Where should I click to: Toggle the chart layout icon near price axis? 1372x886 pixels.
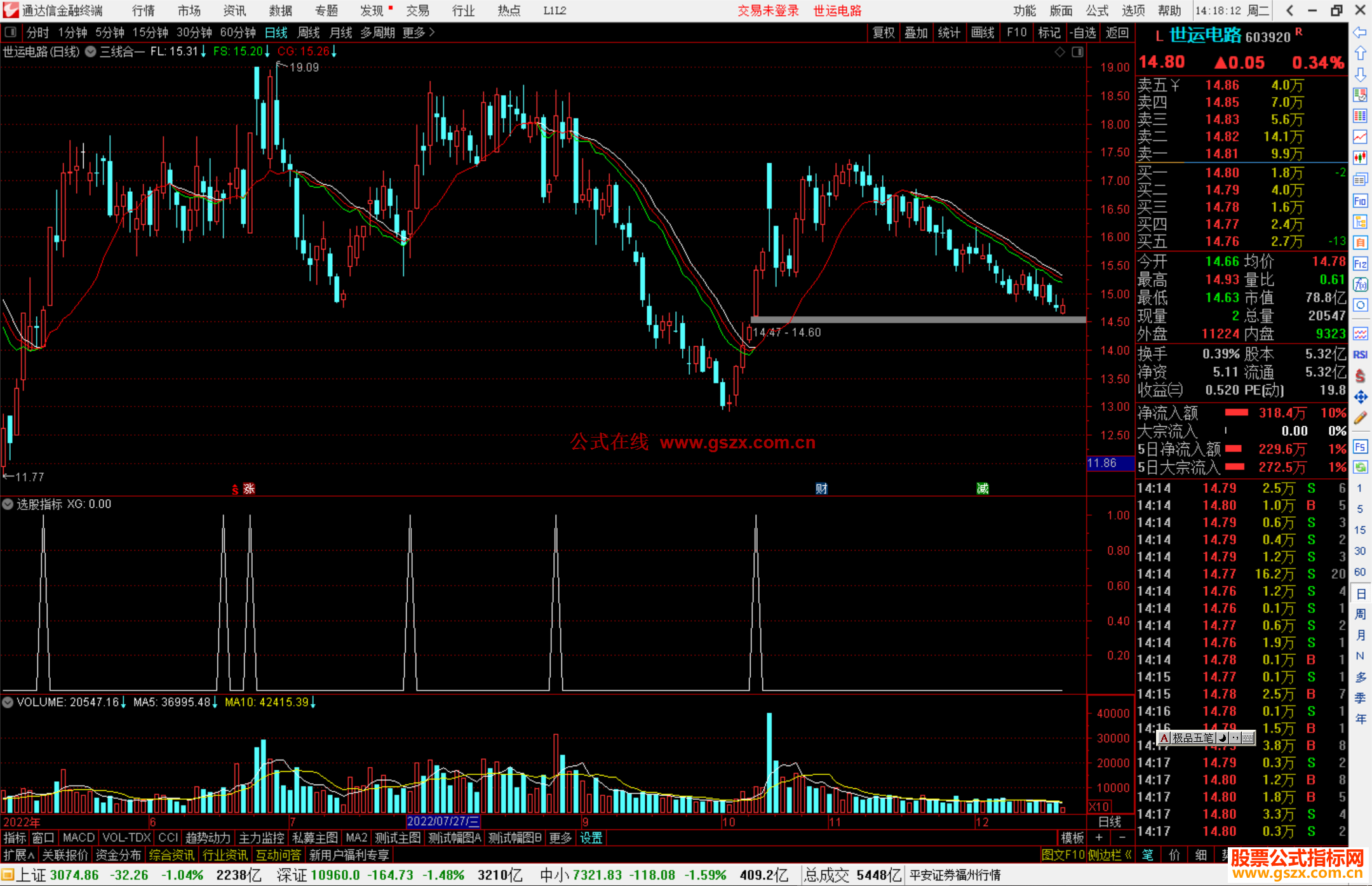[x=1077, y=52]
